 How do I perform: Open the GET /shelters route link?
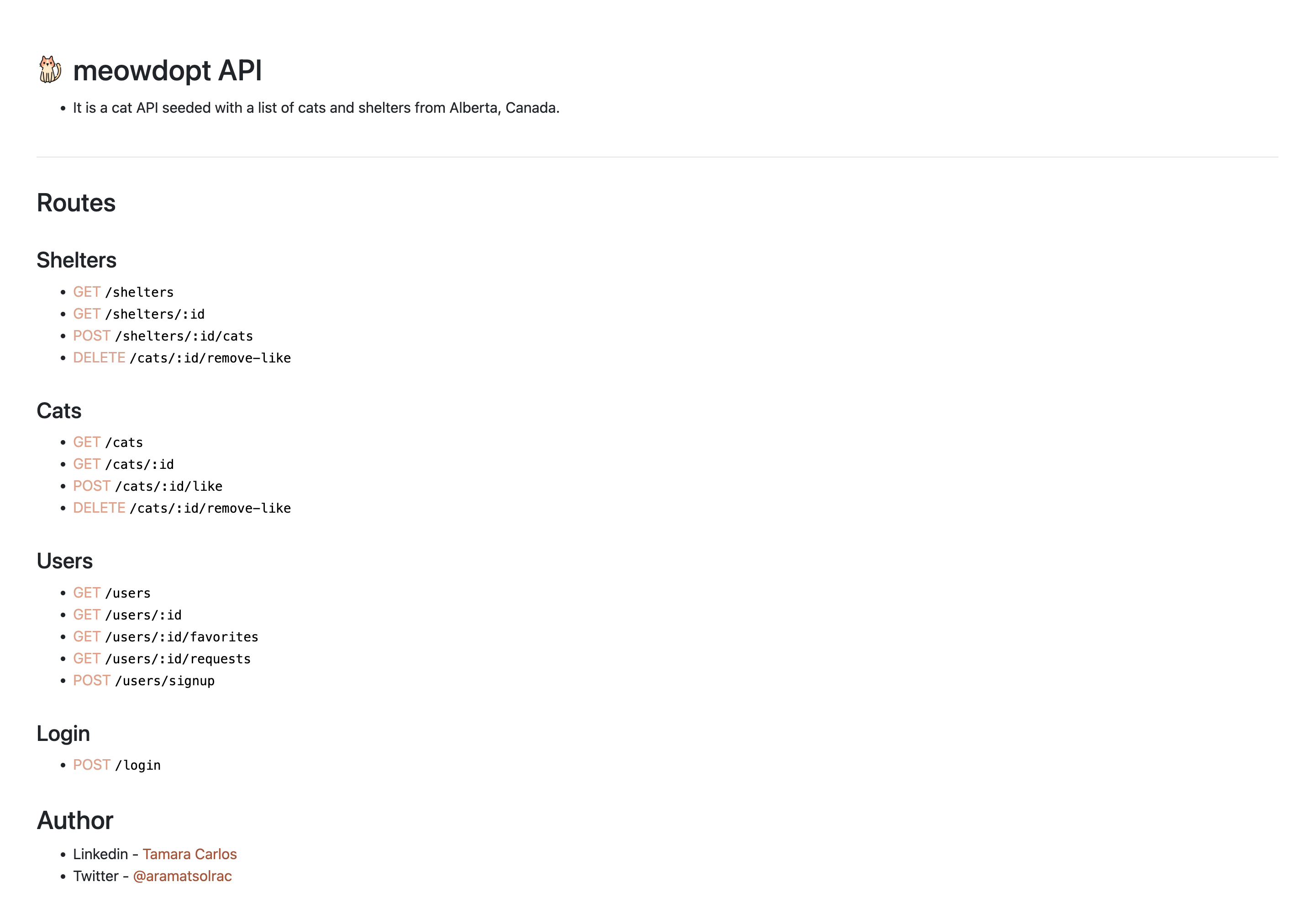[x=86, y=292]
